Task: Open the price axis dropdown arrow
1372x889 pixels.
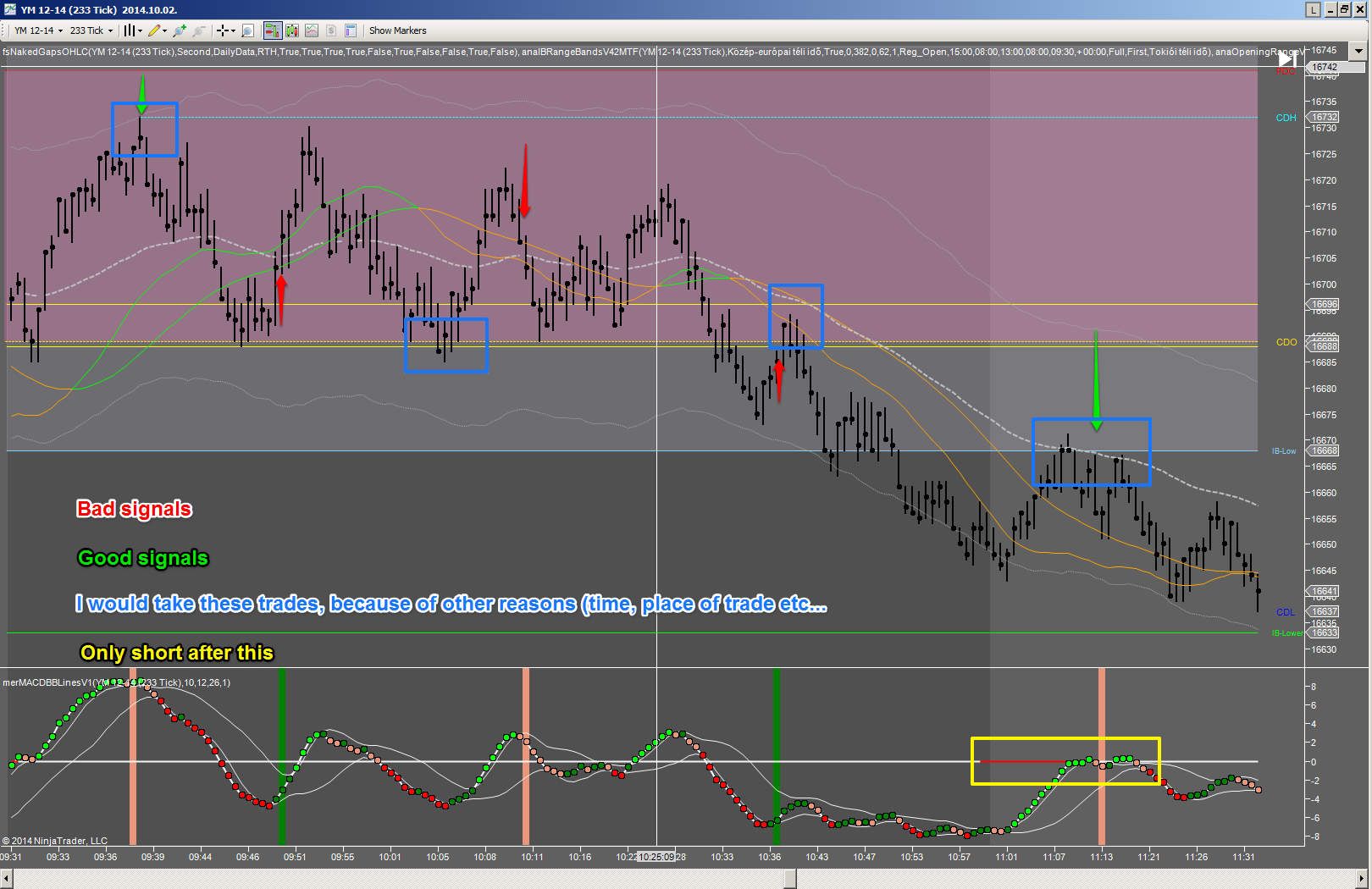Action: pyautogui.click(x=1359, y=51)
